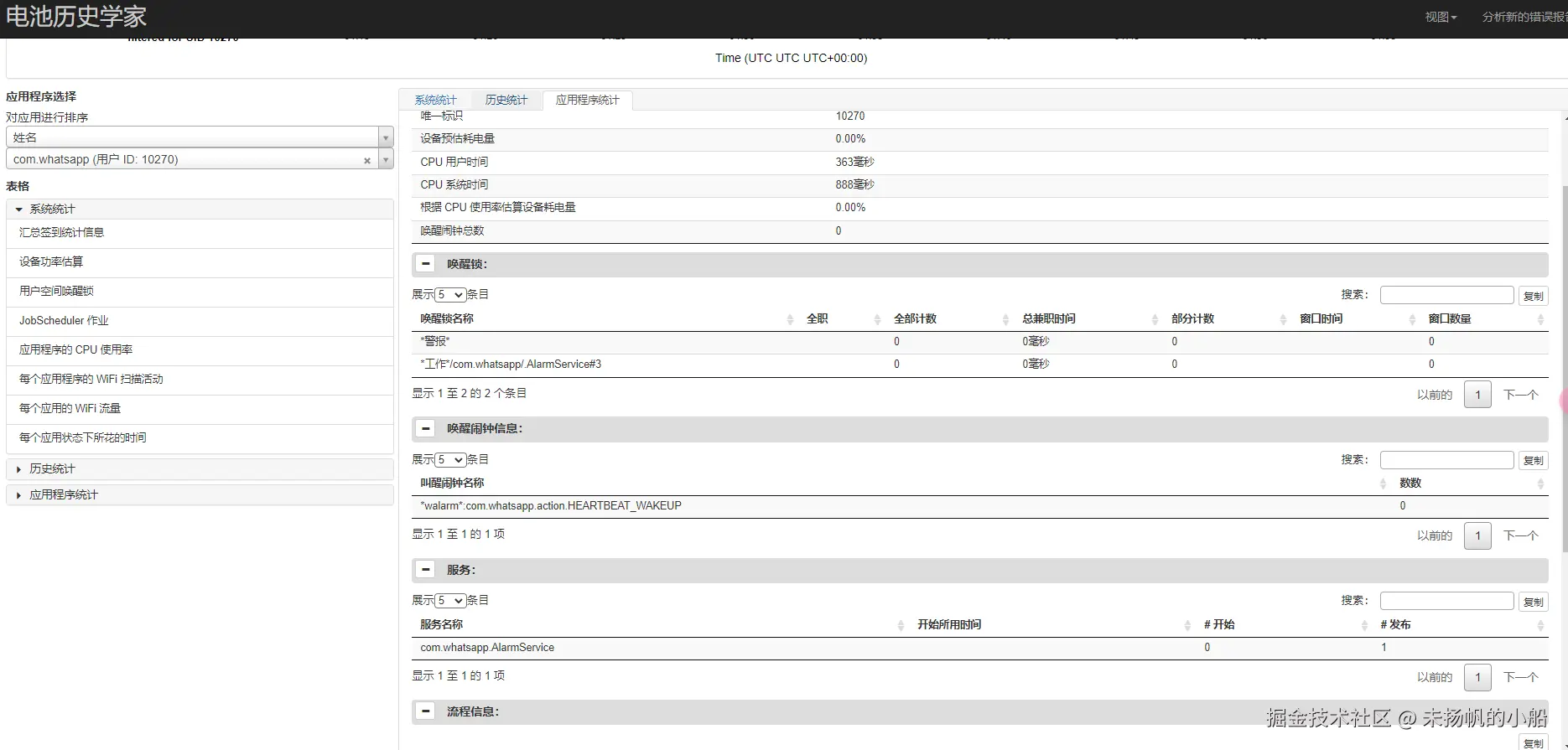1568x750 pixels.
Task: Click 下一个 in 唤醒锁 pagination
Action: click(1521, 395)
